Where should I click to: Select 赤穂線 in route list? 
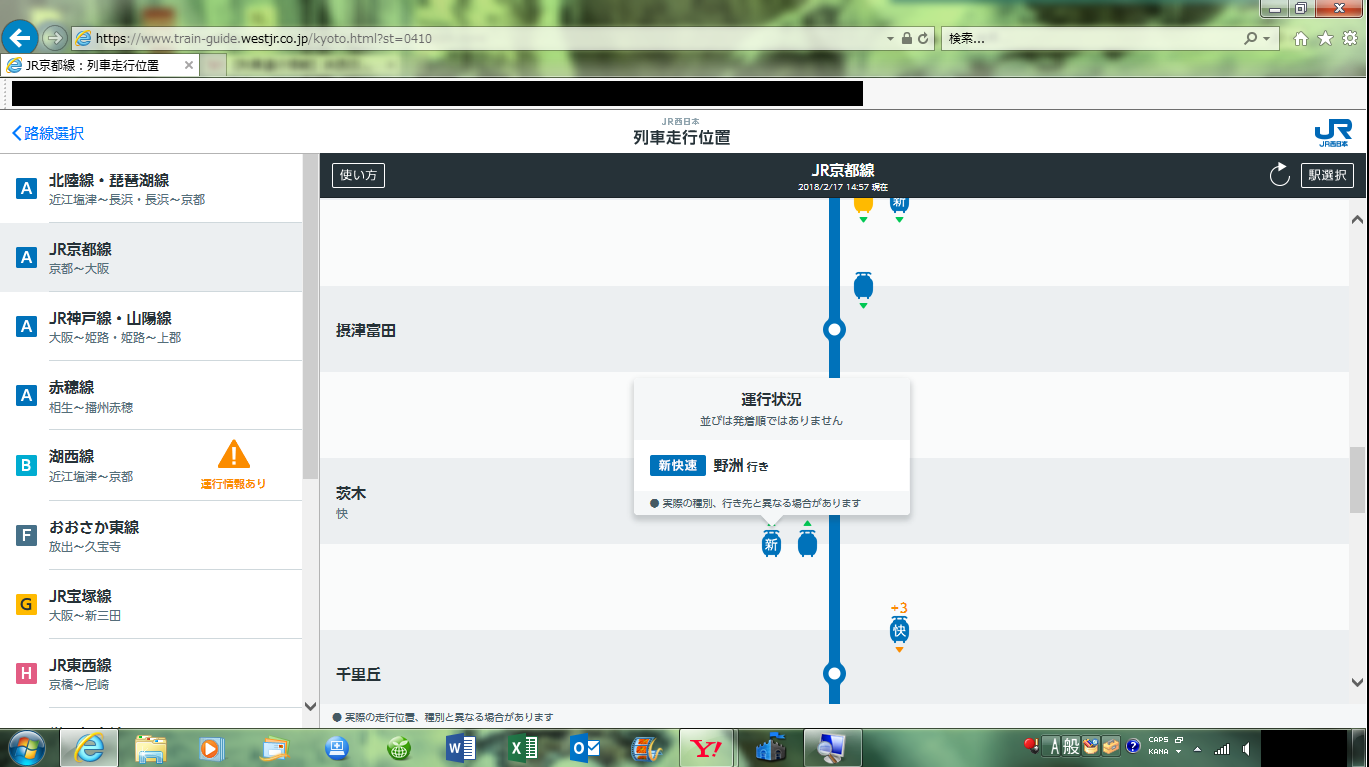coord(151,395)
